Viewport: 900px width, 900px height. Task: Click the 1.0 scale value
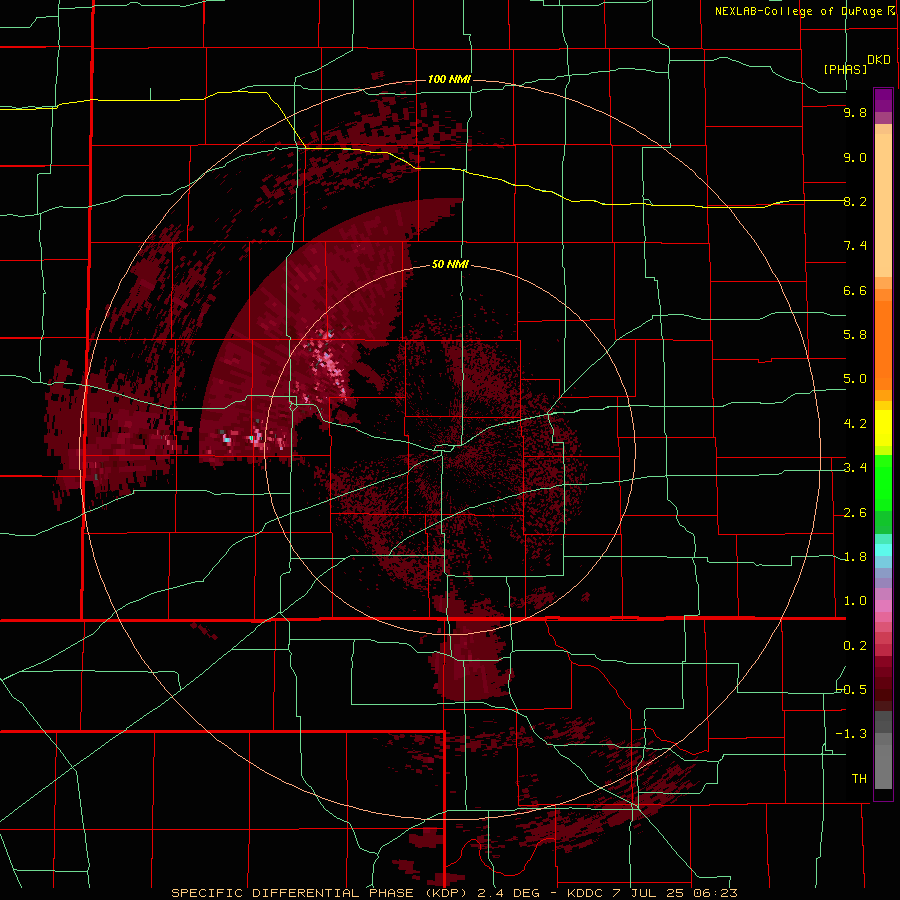coord(855,602)
